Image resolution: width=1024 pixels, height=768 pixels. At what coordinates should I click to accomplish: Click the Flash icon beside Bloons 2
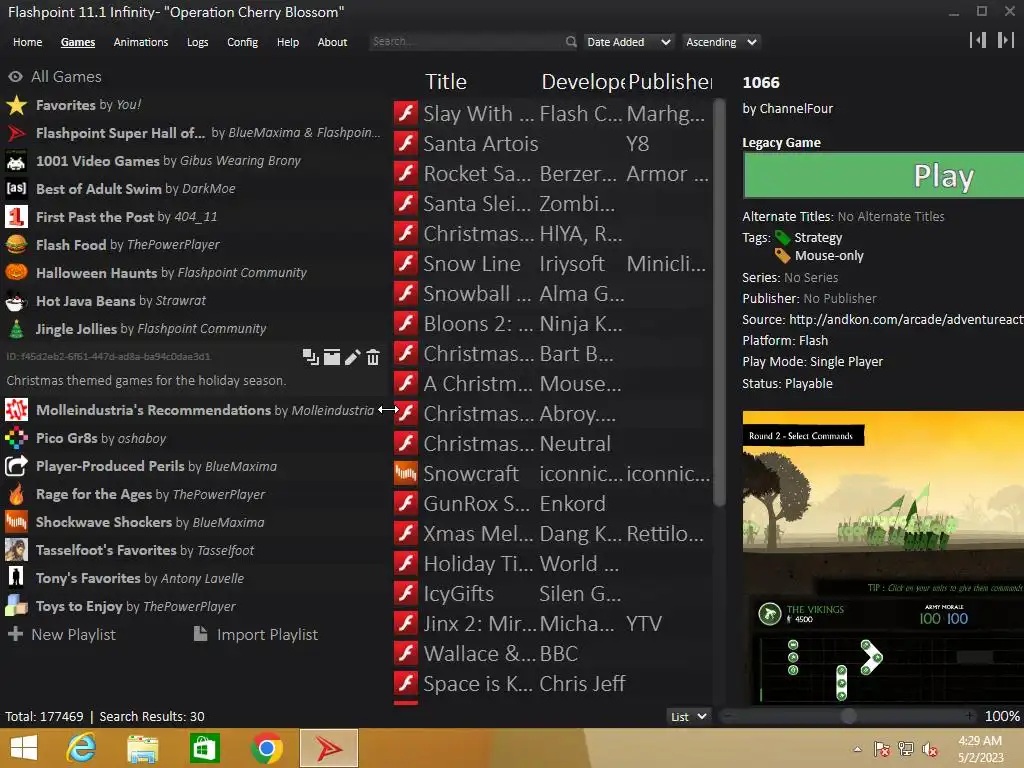(x=406, y=323)
